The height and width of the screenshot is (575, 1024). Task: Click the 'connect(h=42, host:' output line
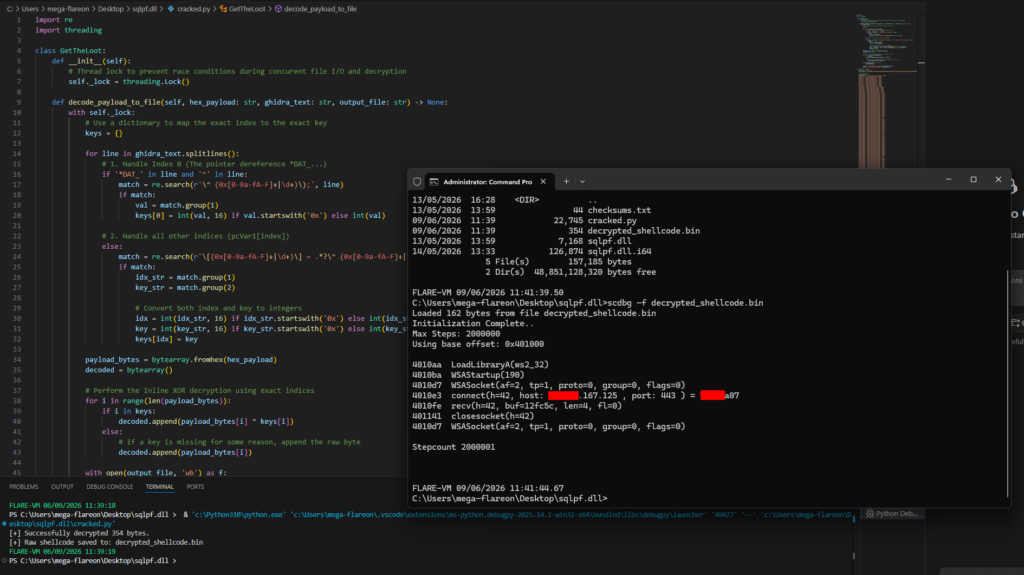click(x=575, y=395)
